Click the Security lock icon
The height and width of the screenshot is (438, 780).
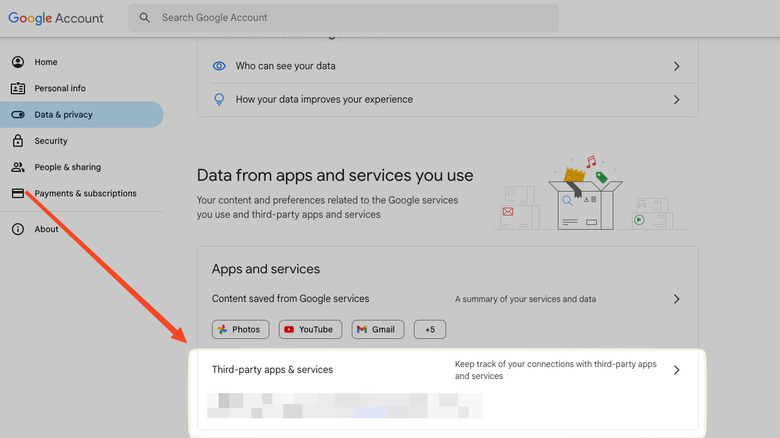[18, 141]
